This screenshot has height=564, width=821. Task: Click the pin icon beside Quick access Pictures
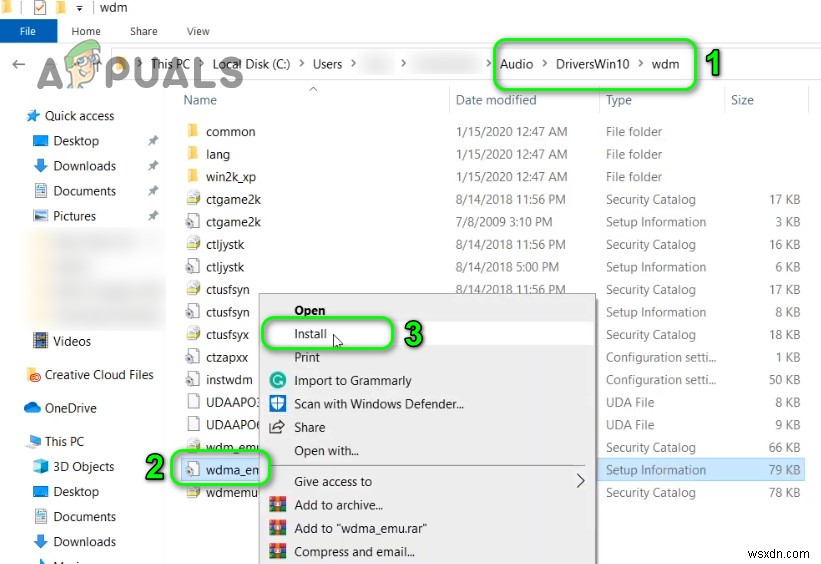(x=152, y=215)
